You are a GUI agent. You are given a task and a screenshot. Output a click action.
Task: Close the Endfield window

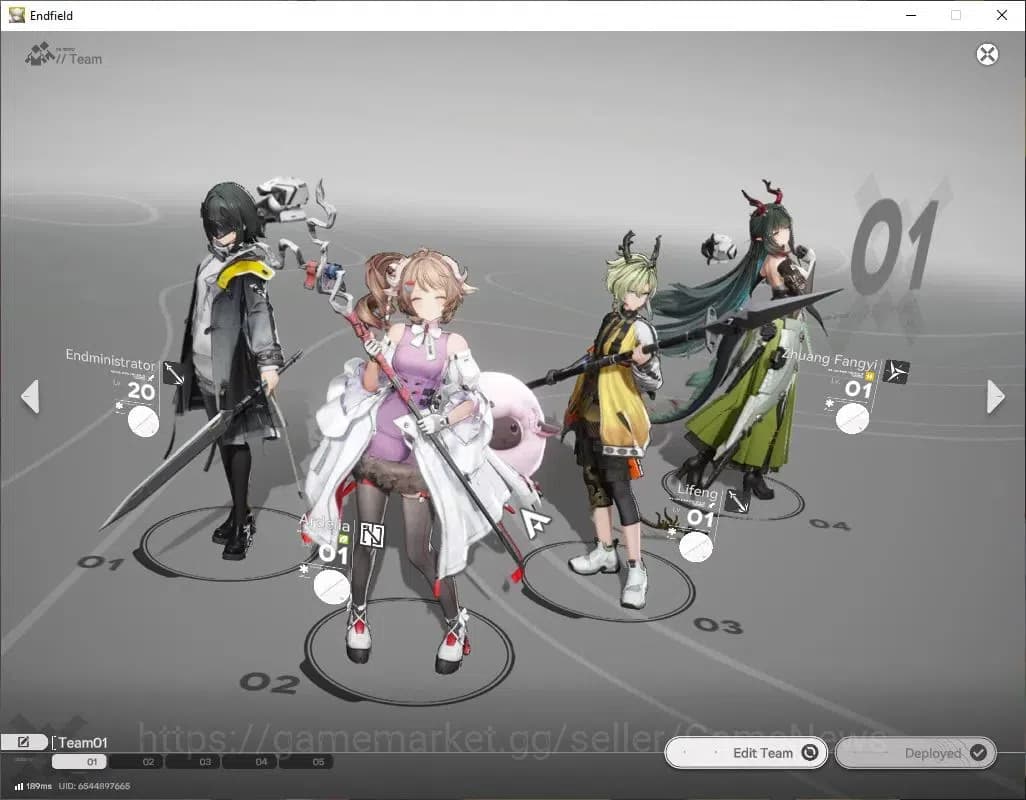[x=1002, y=15]
